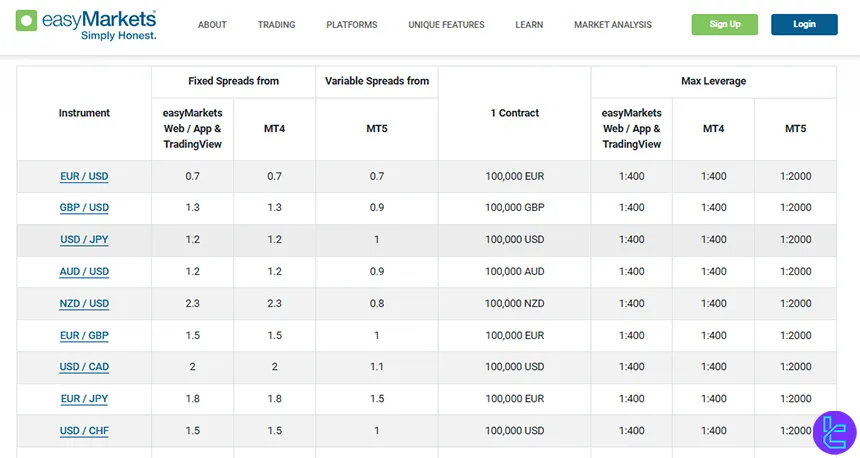Image resolution: width=860 pixels, height=458 pixels.
Task: Click the 1 Contract column header
Action: pos(514,113)
